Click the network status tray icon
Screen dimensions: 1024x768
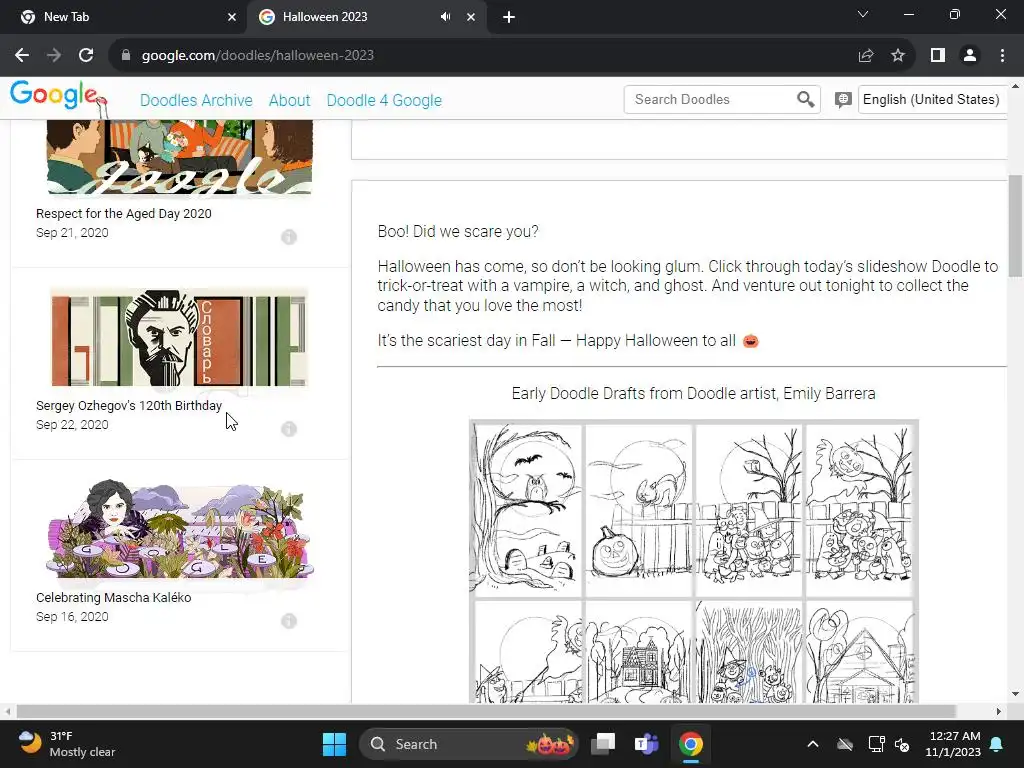(x=876, y=744)
